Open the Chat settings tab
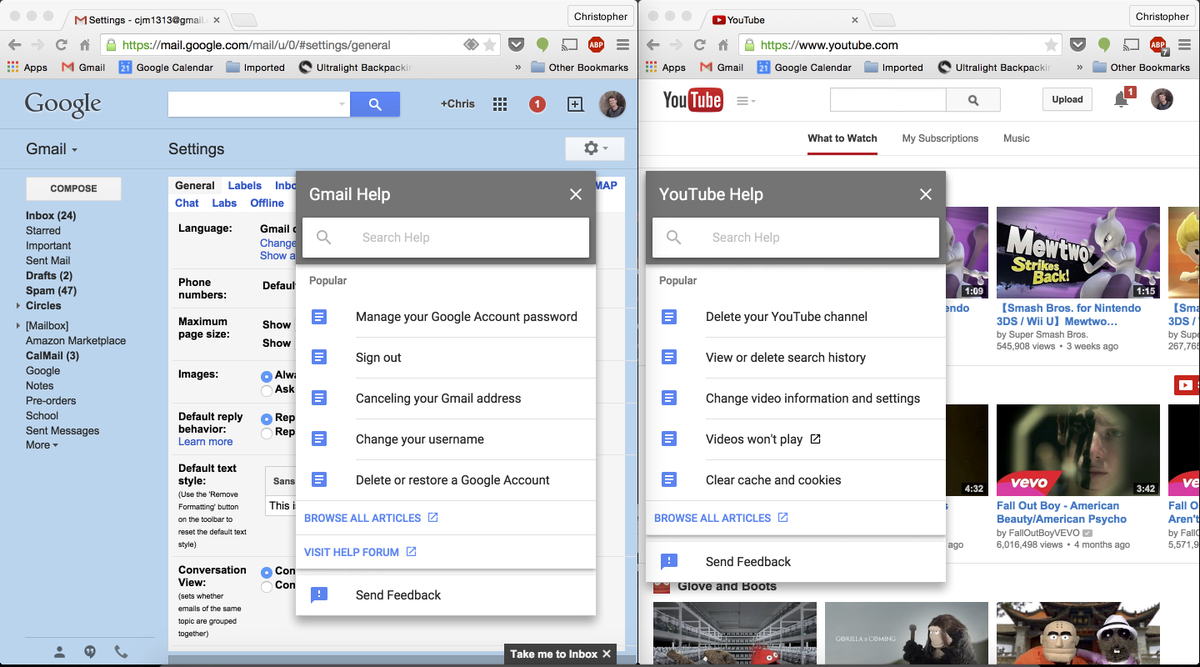The image size is (1200, 667). click(x=187, y=203)
